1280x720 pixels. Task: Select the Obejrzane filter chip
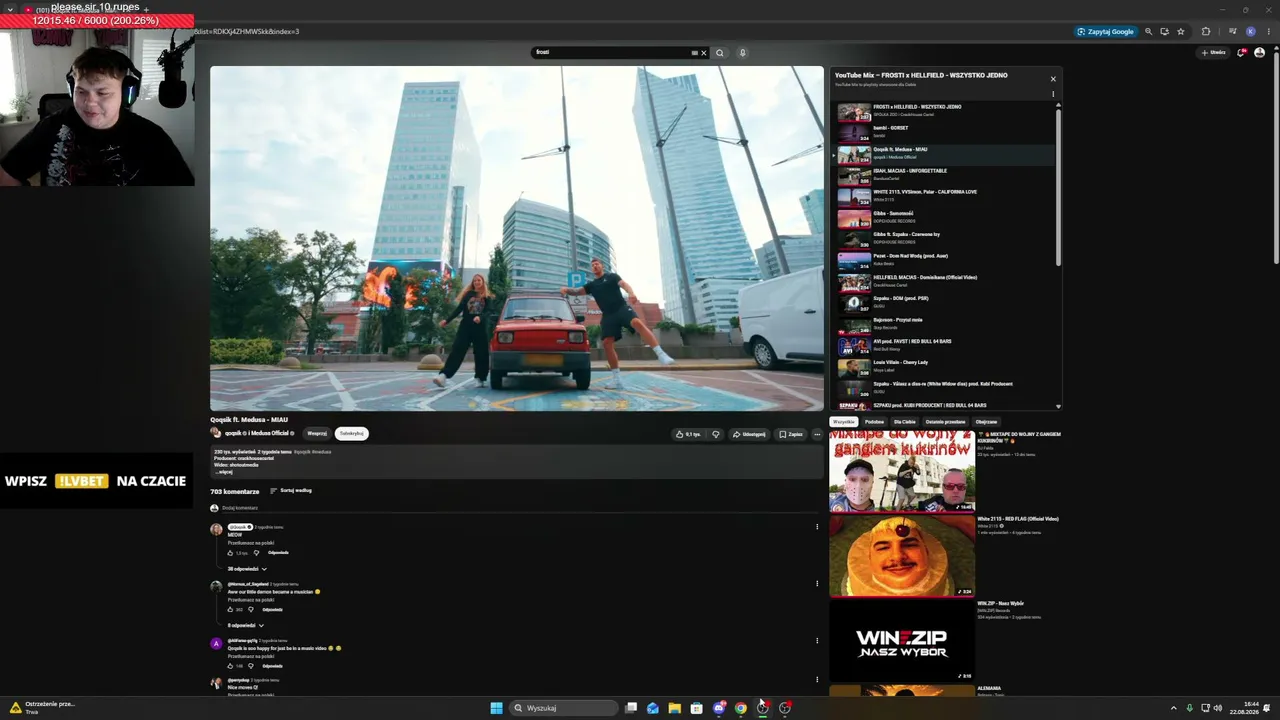(x=986, y=422)
